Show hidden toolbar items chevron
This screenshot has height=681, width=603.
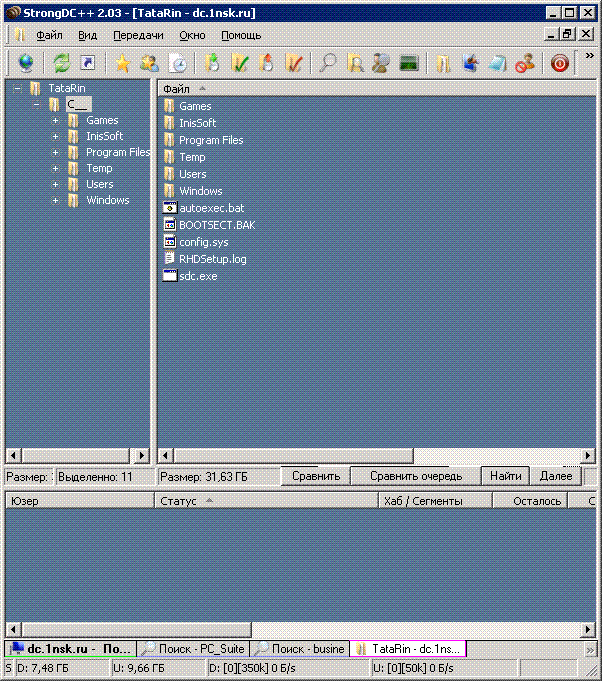click(590, 56)
